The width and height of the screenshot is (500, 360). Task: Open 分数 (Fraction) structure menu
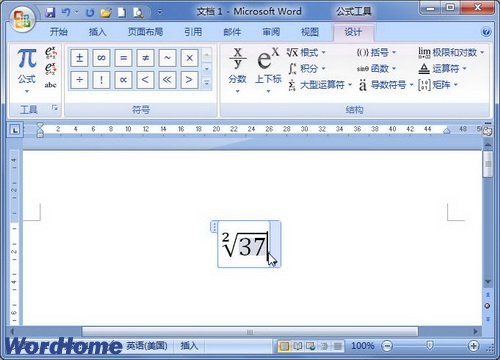click(x=238, y=70)
